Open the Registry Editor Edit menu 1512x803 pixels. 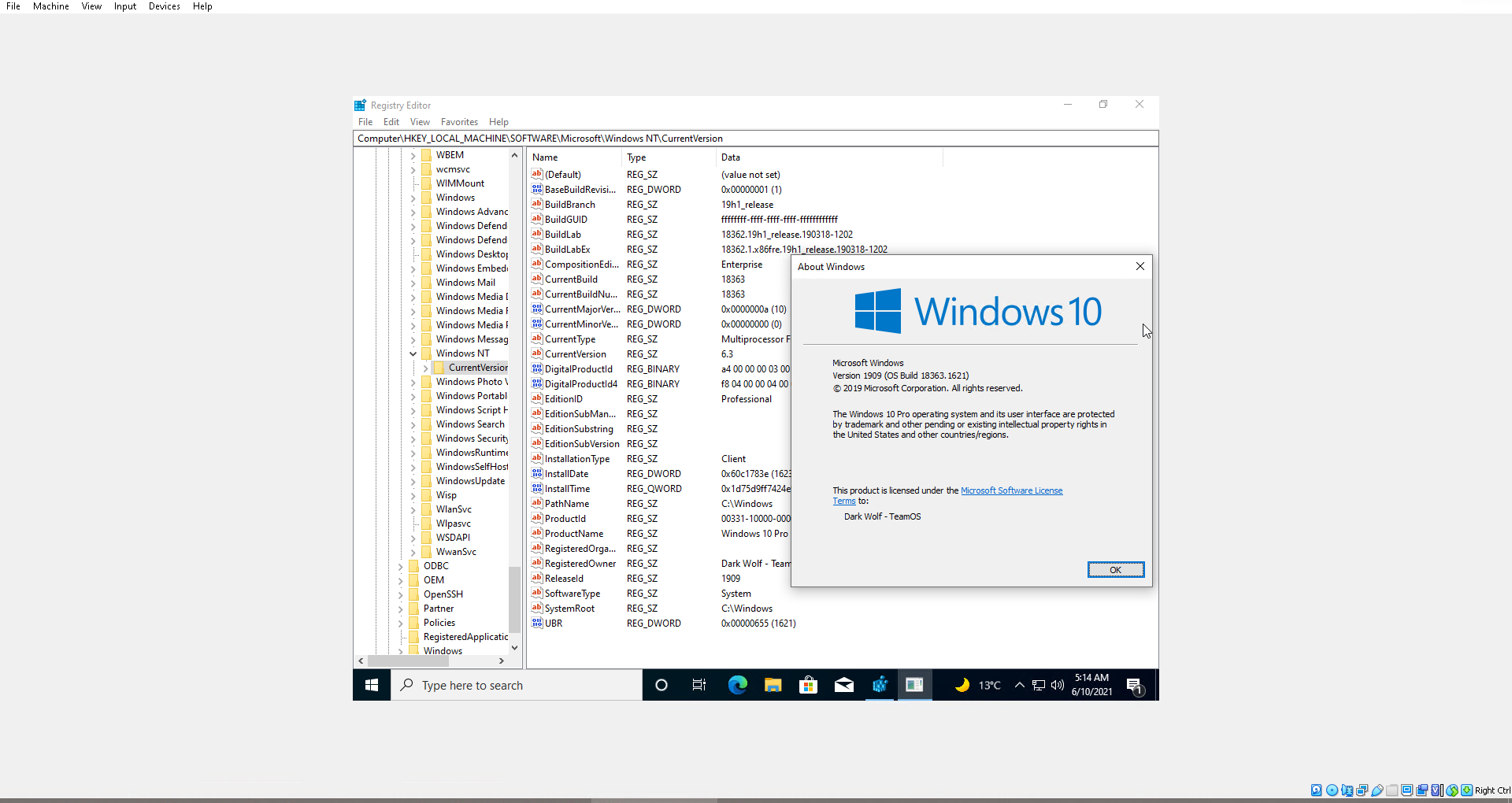click(x=391, y=122)
